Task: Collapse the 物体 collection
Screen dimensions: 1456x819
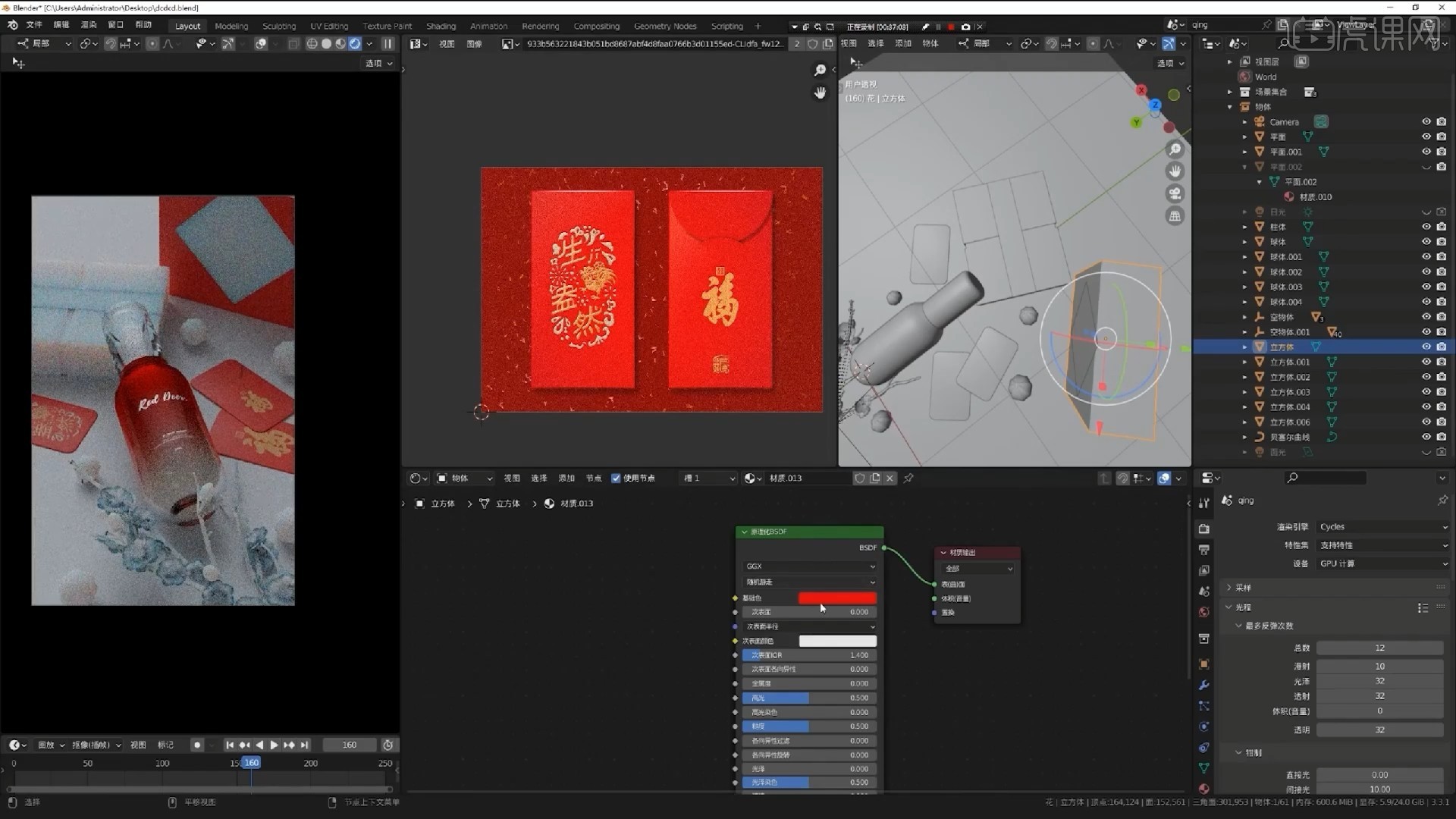Action: click(1229, 107)
